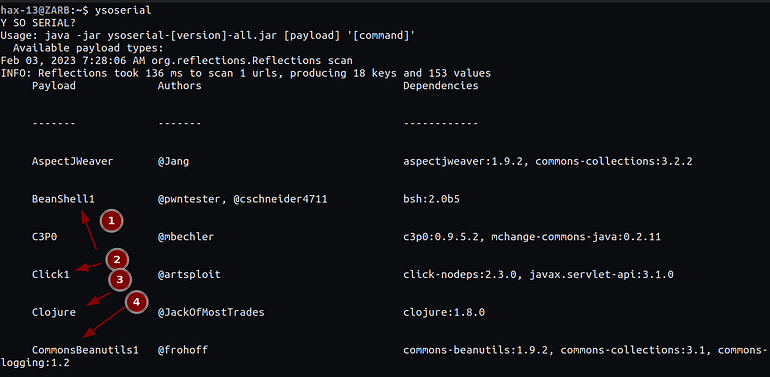Click the @Jang author handle

tap(173, 162)
